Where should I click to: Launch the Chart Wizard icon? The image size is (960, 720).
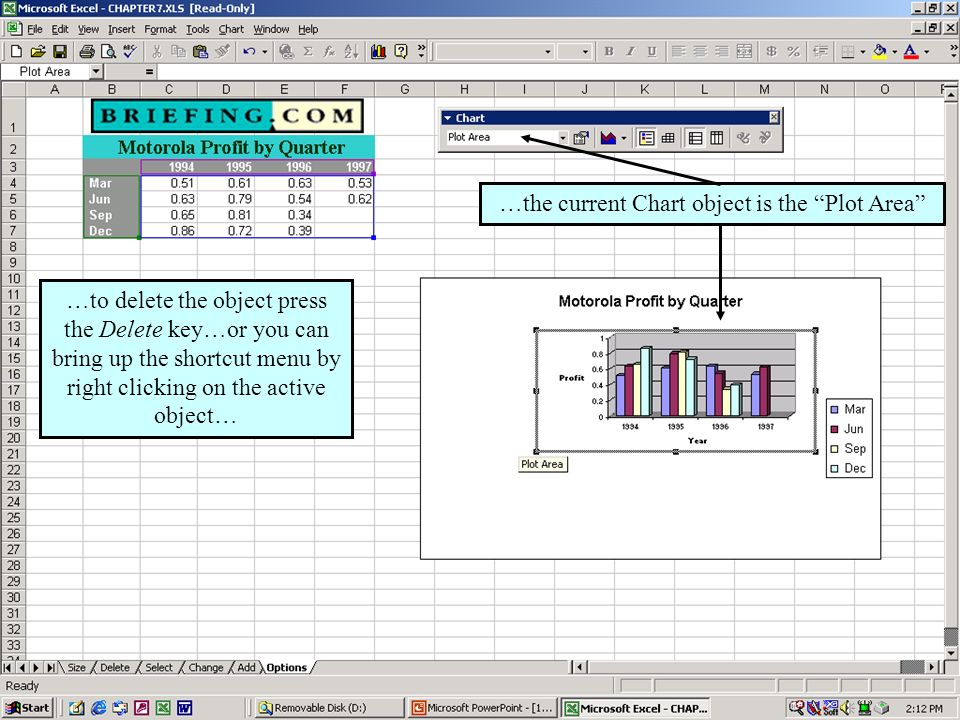tap(378, 51)
